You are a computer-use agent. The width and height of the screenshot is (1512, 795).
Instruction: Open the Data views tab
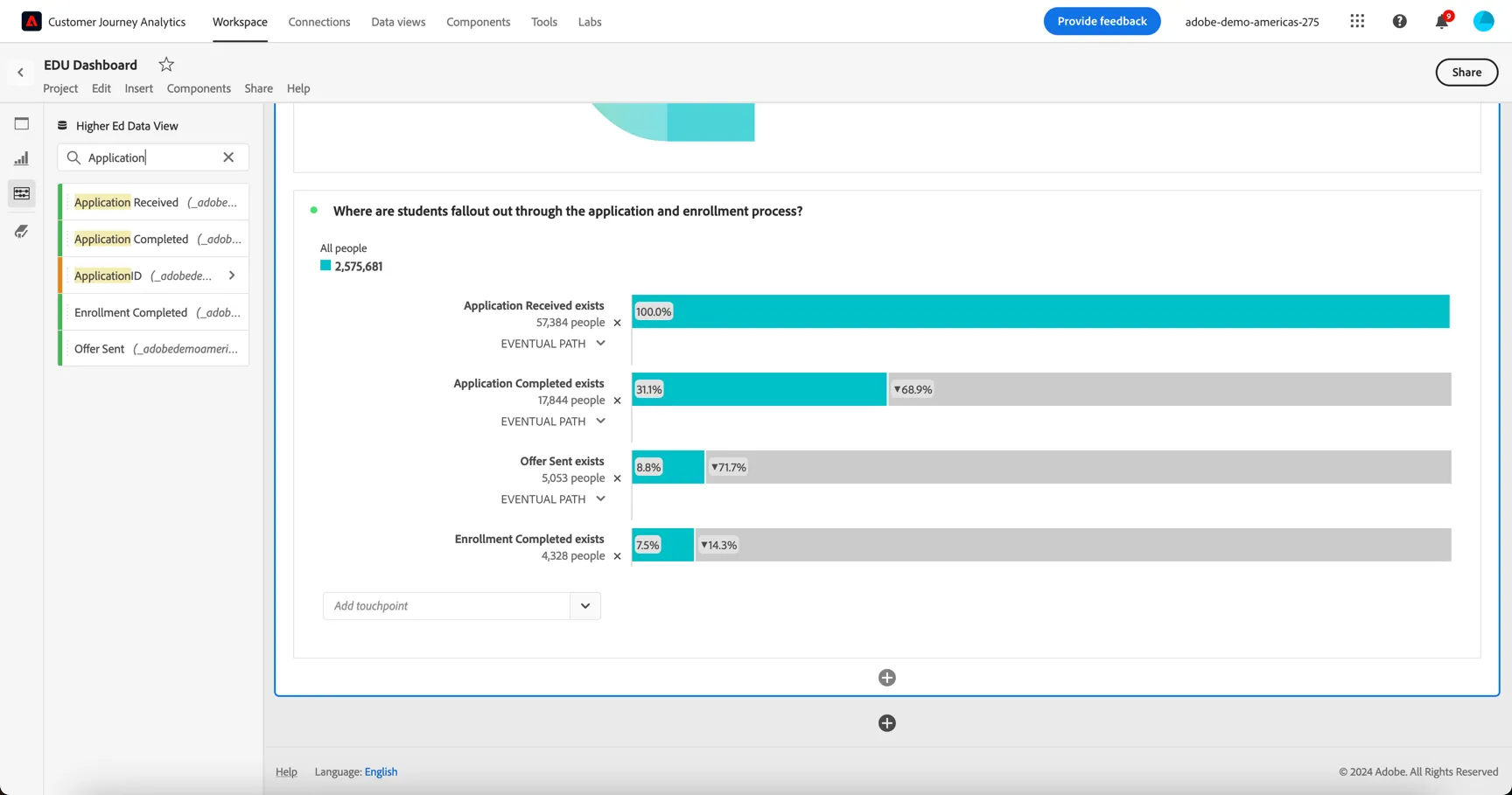point(398,22)
